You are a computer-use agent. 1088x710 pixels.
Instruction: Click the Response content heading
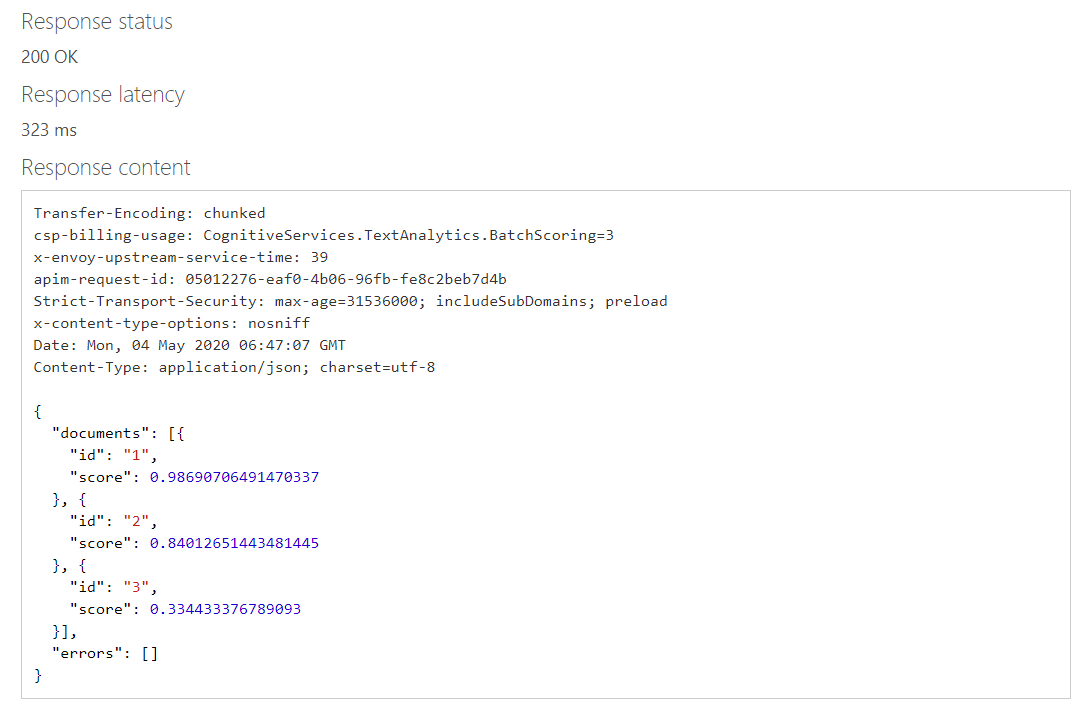(106, 168)
